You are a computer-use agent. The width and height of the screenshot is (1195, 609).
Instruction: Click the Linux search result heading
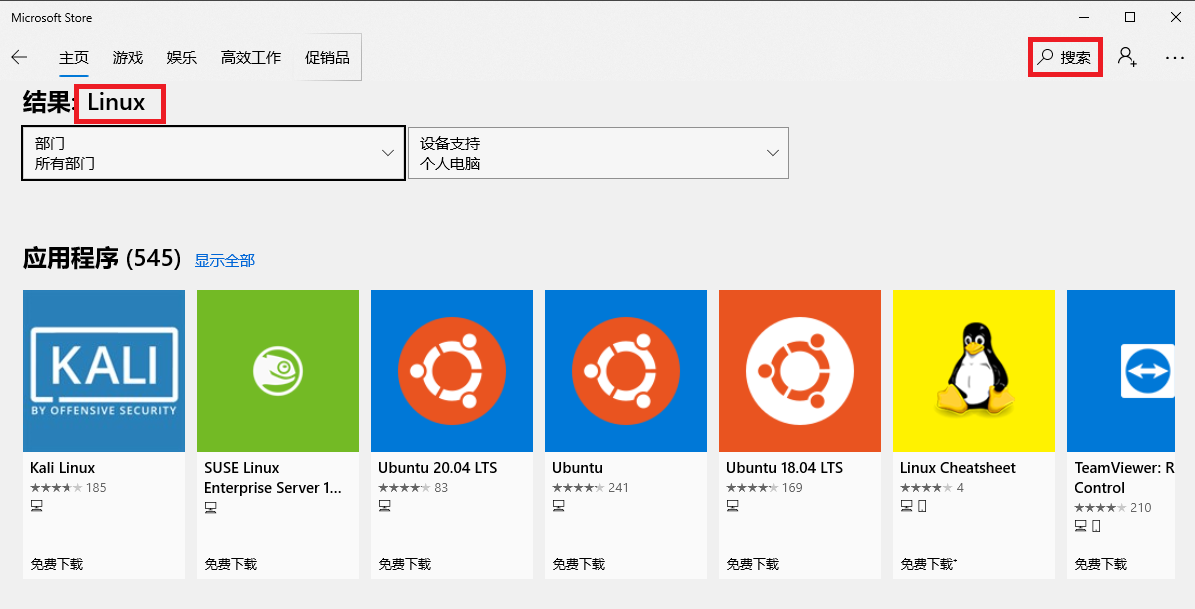pyautogui.click(x=116, y=102)
